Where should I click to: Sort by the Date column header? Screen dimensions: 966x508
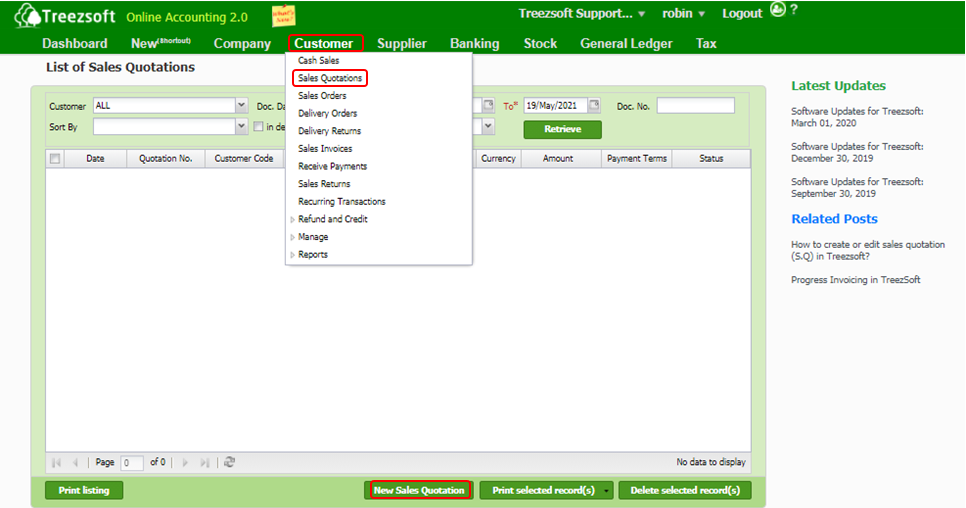[95, 159]
